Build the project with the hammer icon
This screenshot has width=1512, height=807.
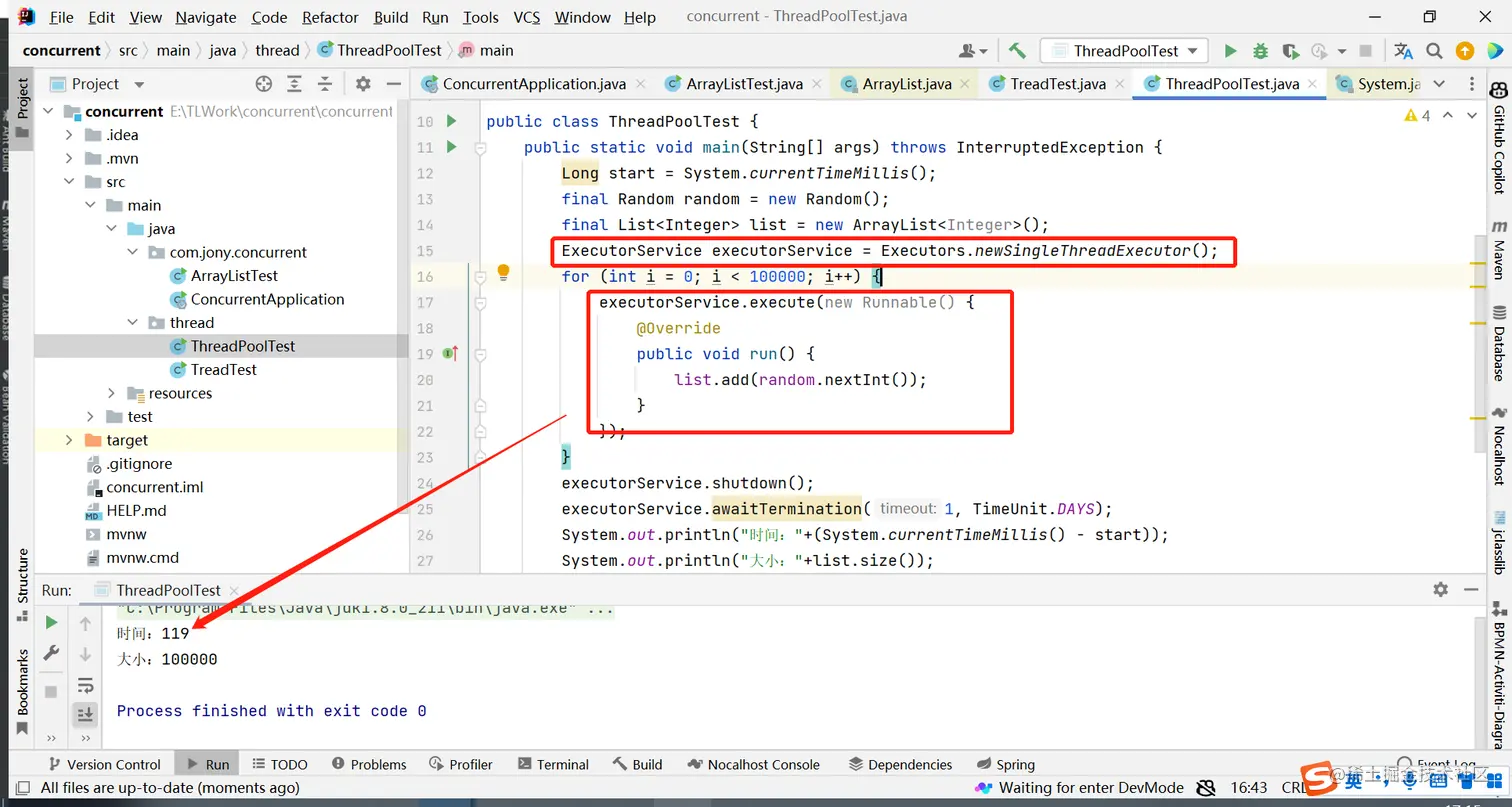(x=1017, y=51)
